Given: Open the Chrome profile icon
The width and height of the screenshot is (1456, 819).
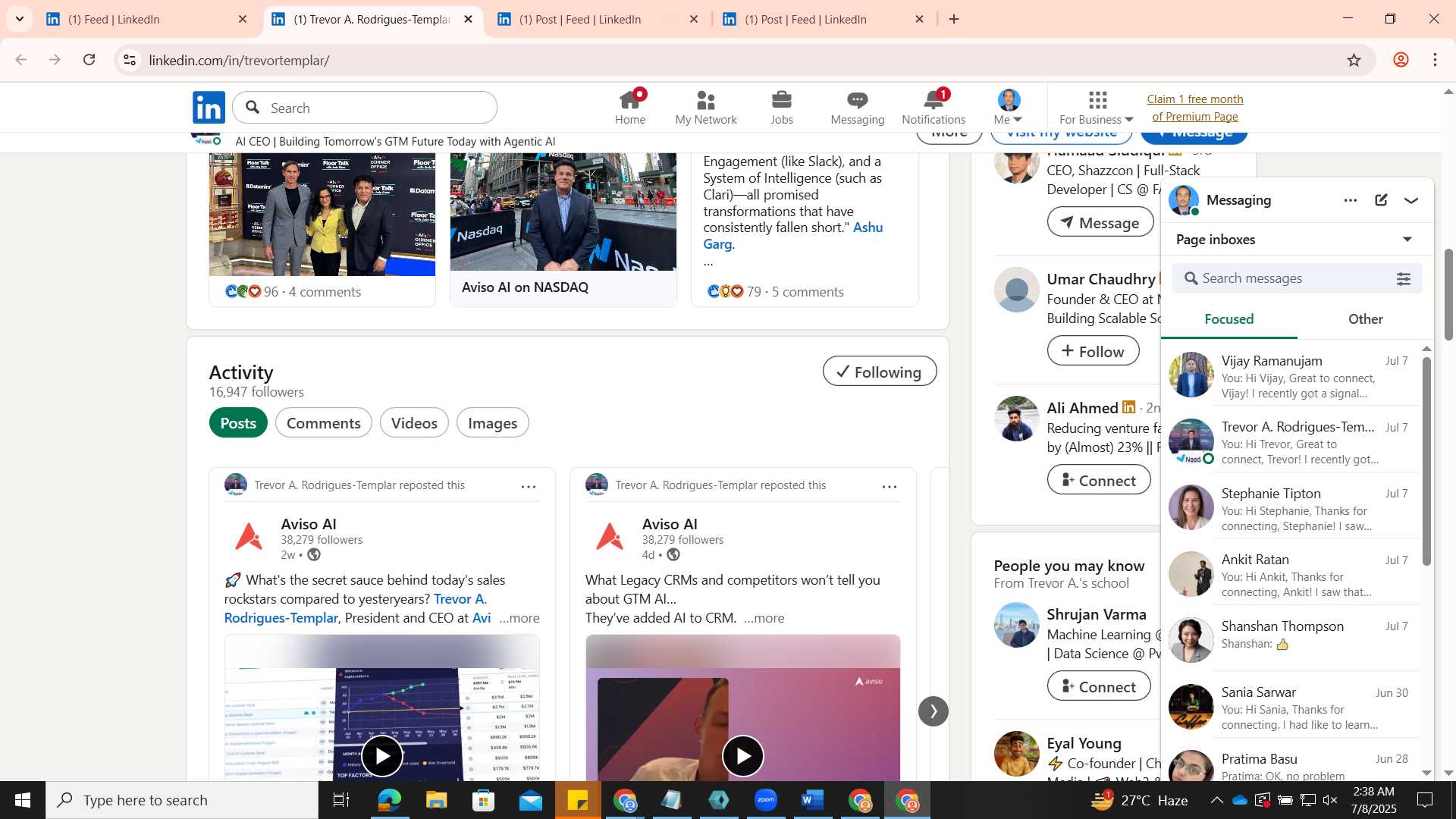Looking at the screenshot, I should [x=1401, y=60].
